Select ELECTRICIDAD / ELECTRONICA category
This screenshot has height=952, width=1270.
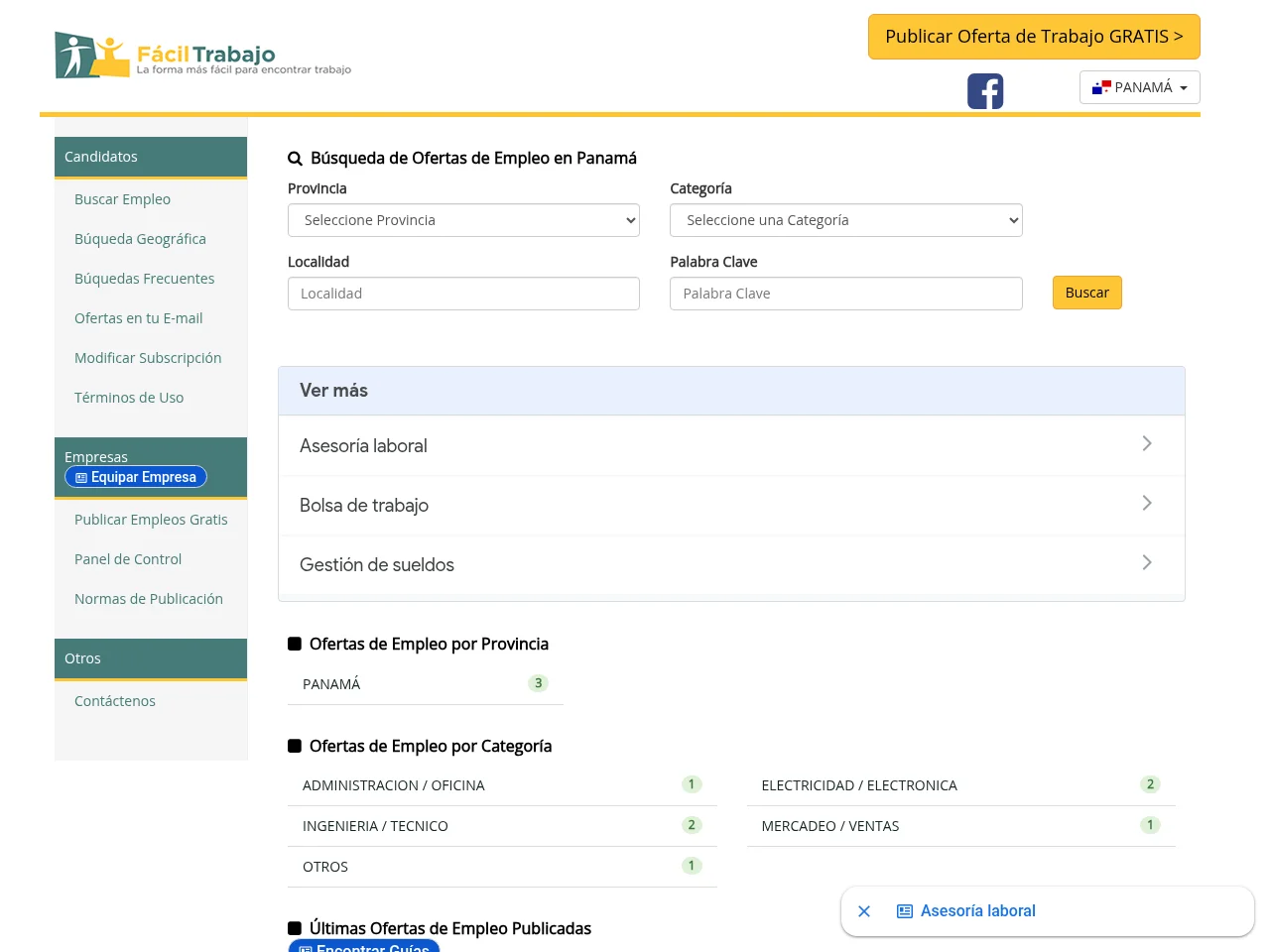point(961,785)
